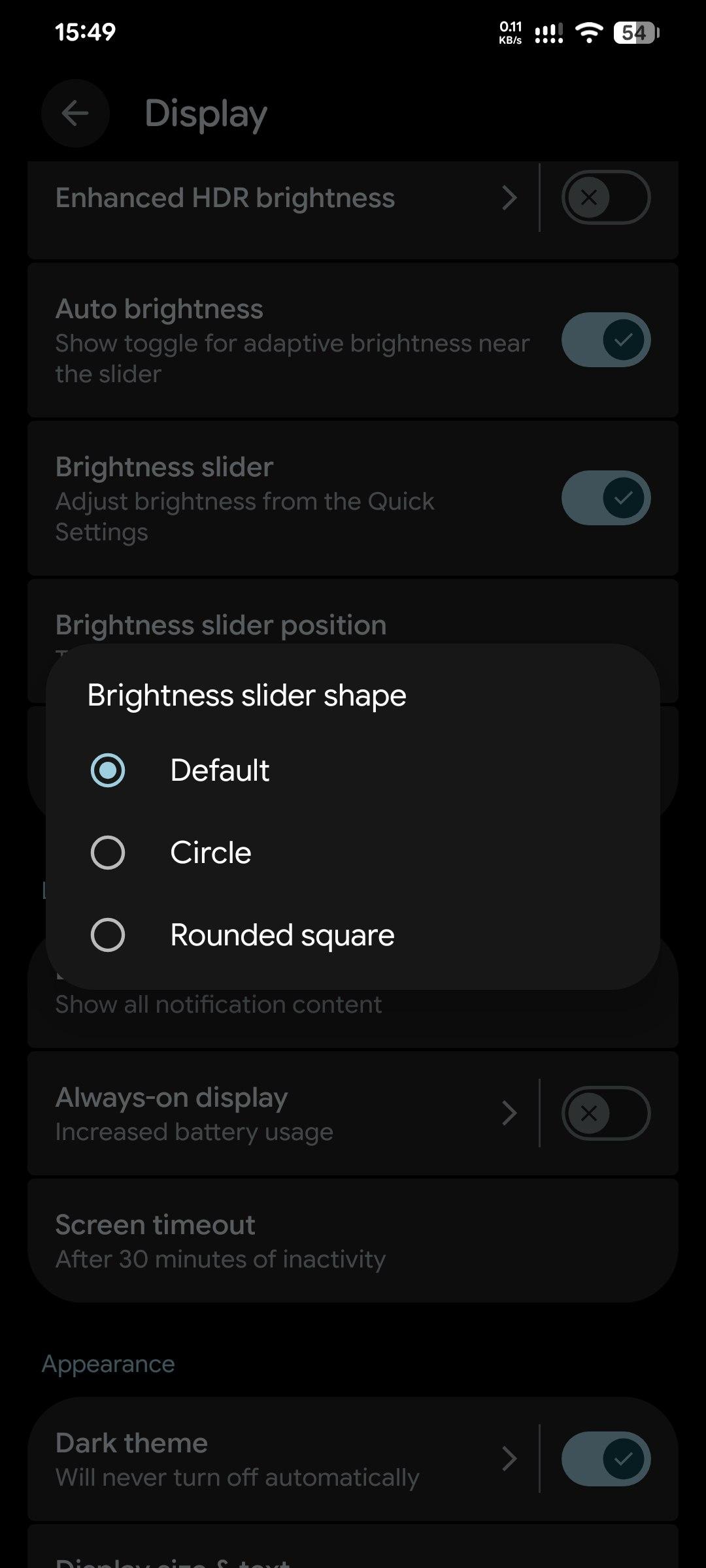
Task: Select the Rounded square radio button
Action: (x=108, y=935)
